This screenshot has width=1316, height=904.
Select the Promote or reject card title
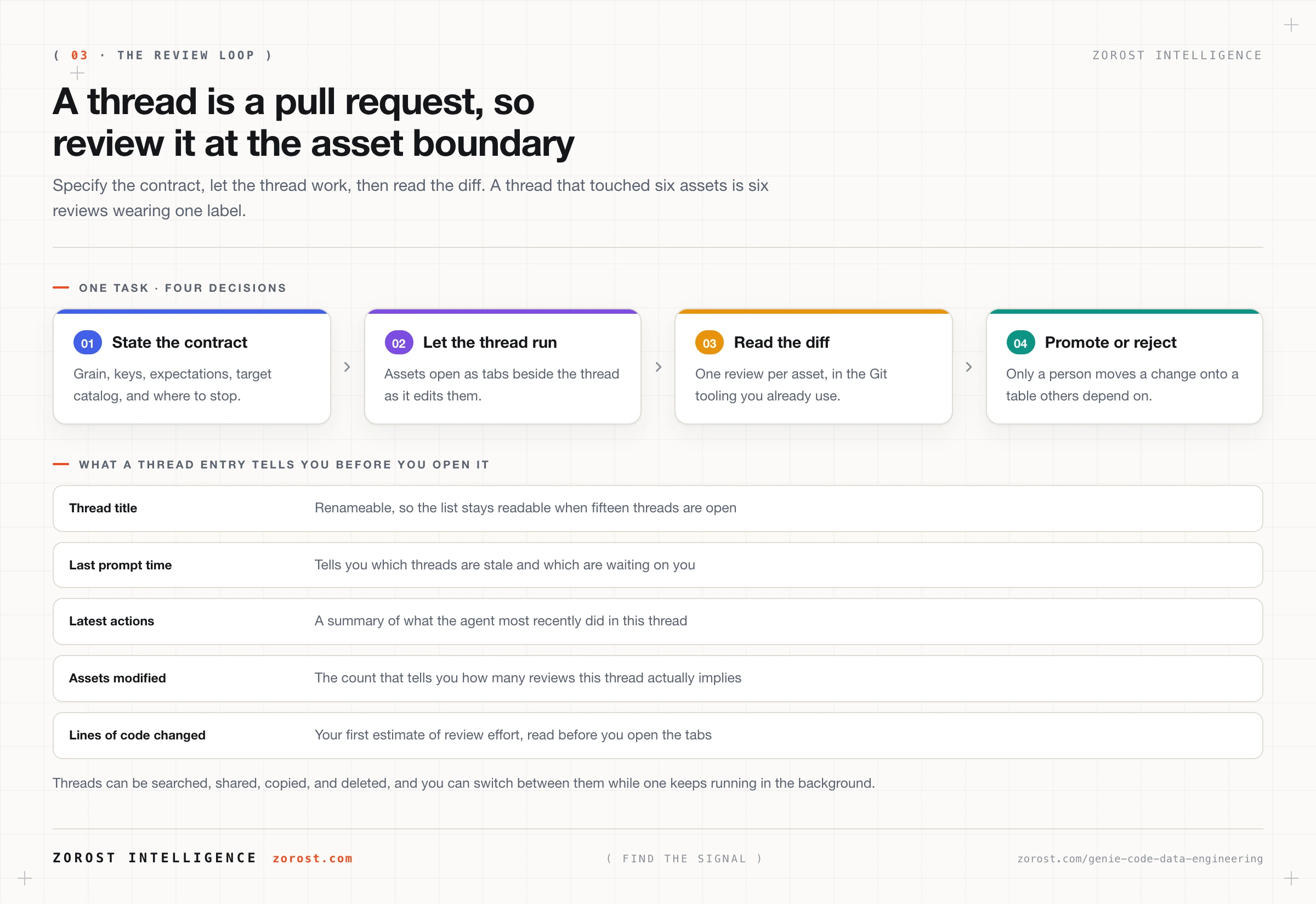point(1110,343)
